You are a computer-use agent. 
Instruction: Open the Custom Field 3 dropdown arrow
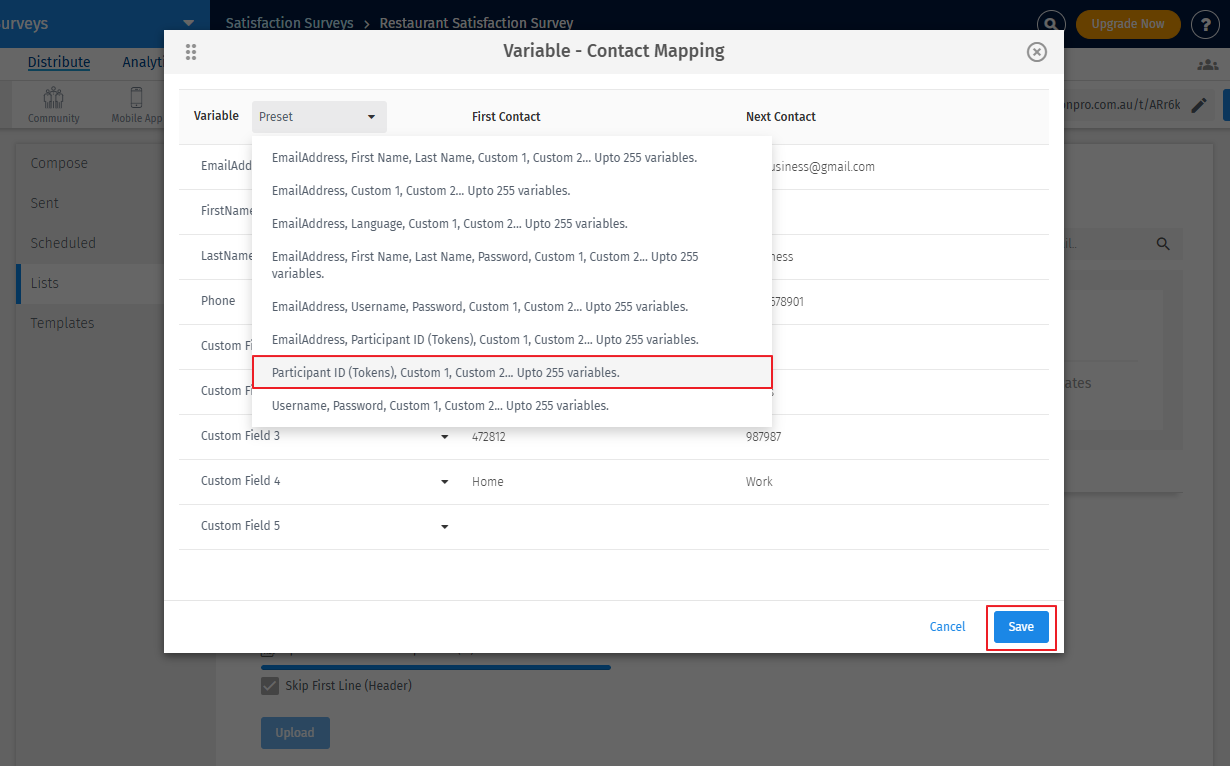tap(445, 437)
